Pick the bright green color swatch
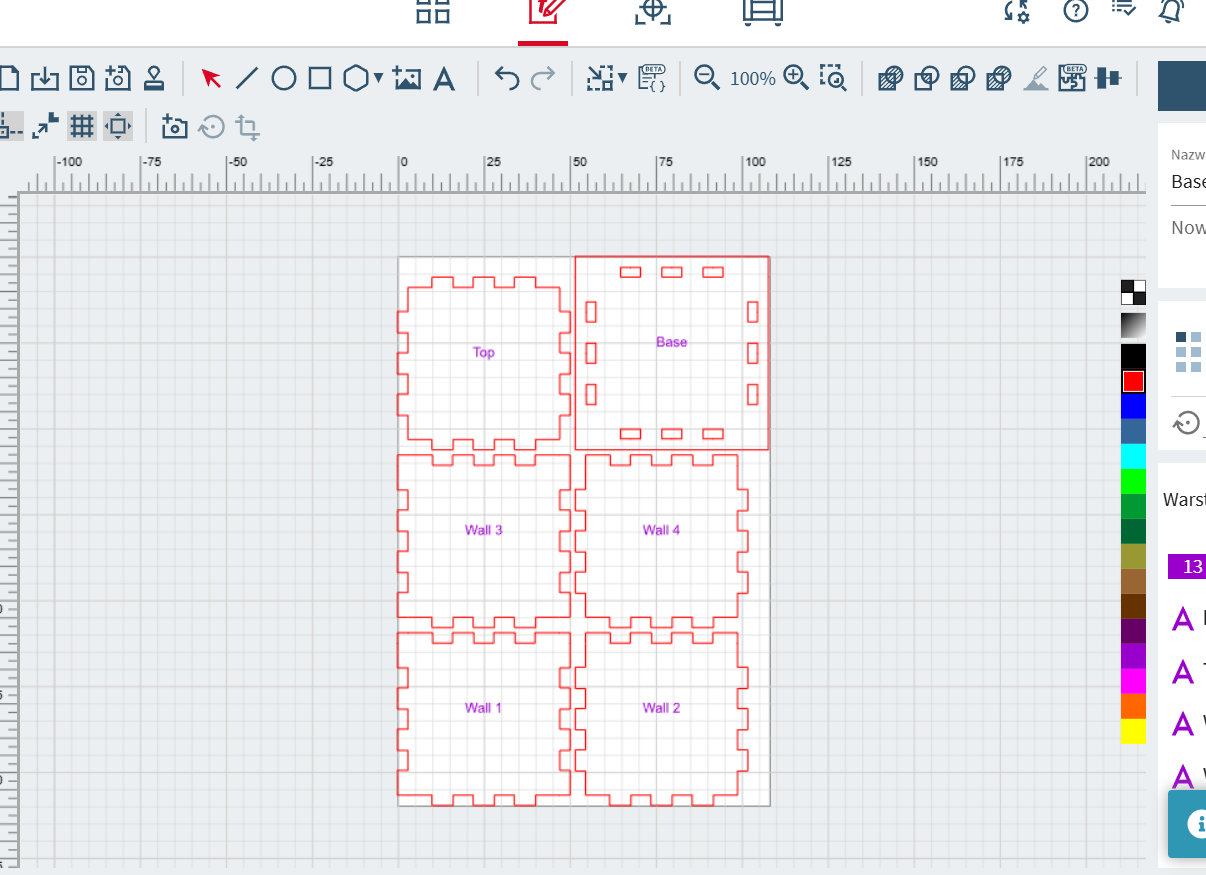The height and width of the screenshot is (875, 1206). (1133, 481)
